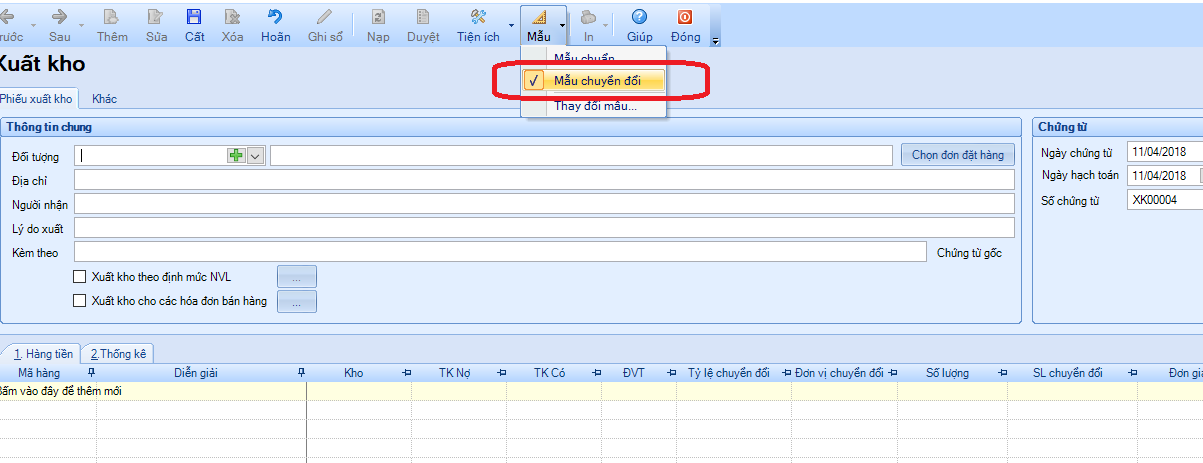This screenshot has width=1203, height=463.
Task: Click the Duyệt (review) toolbar icon
Action: tap(423, 17)
